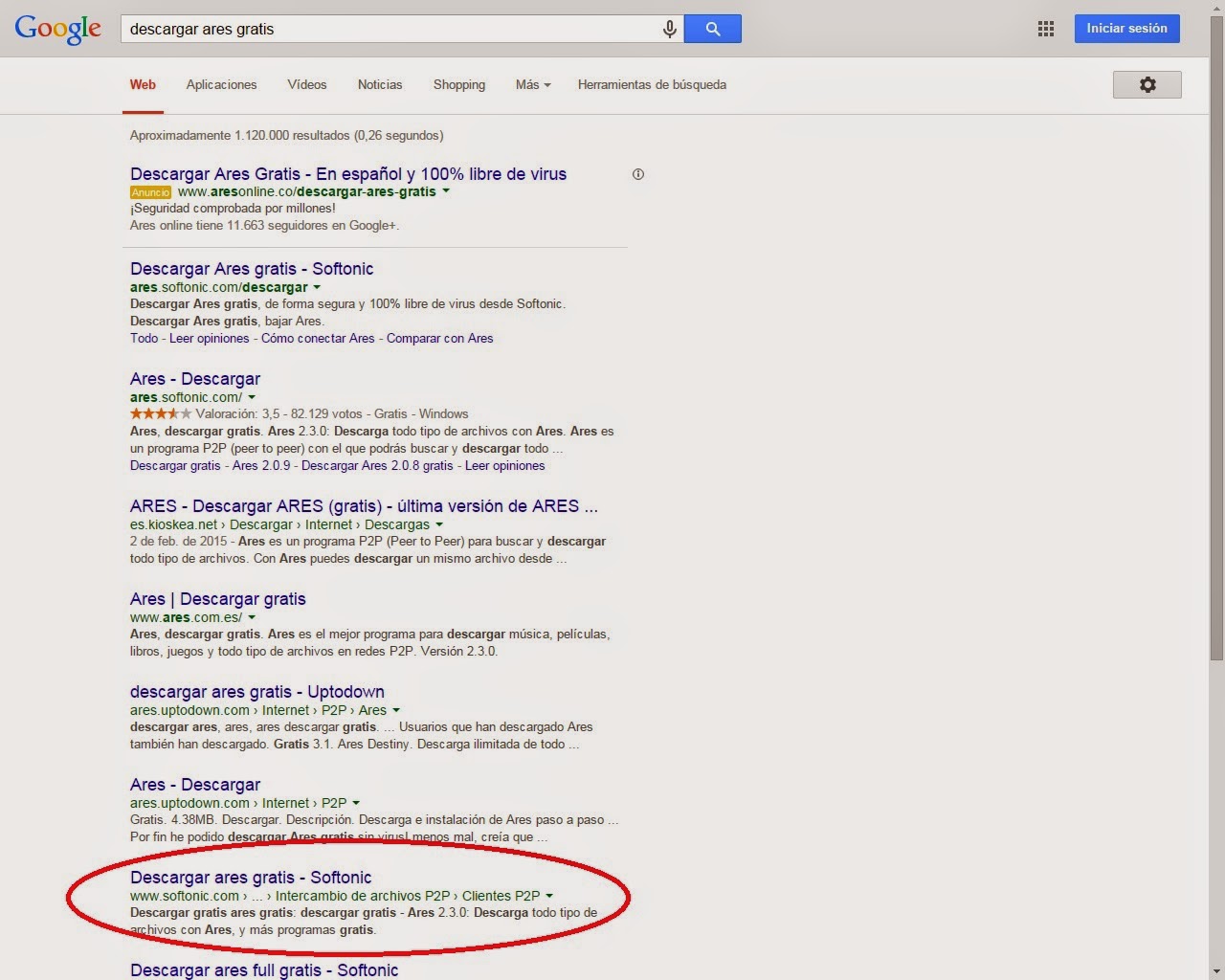Image resolution: width=1225 pixels, height=980 pixels.
Task: Click Iniciar sesión button
Action: click(1126, 29)
